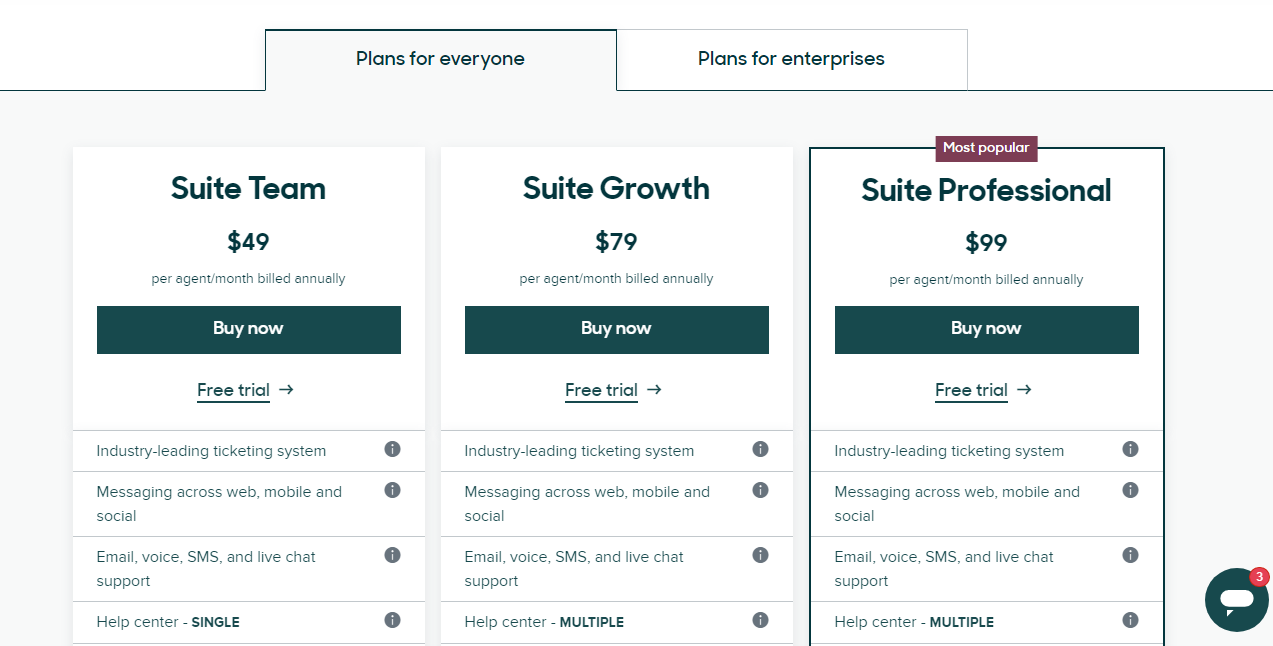
Task: Click the info icon next to Suite Team messaging feature
Action: (392, 490)
